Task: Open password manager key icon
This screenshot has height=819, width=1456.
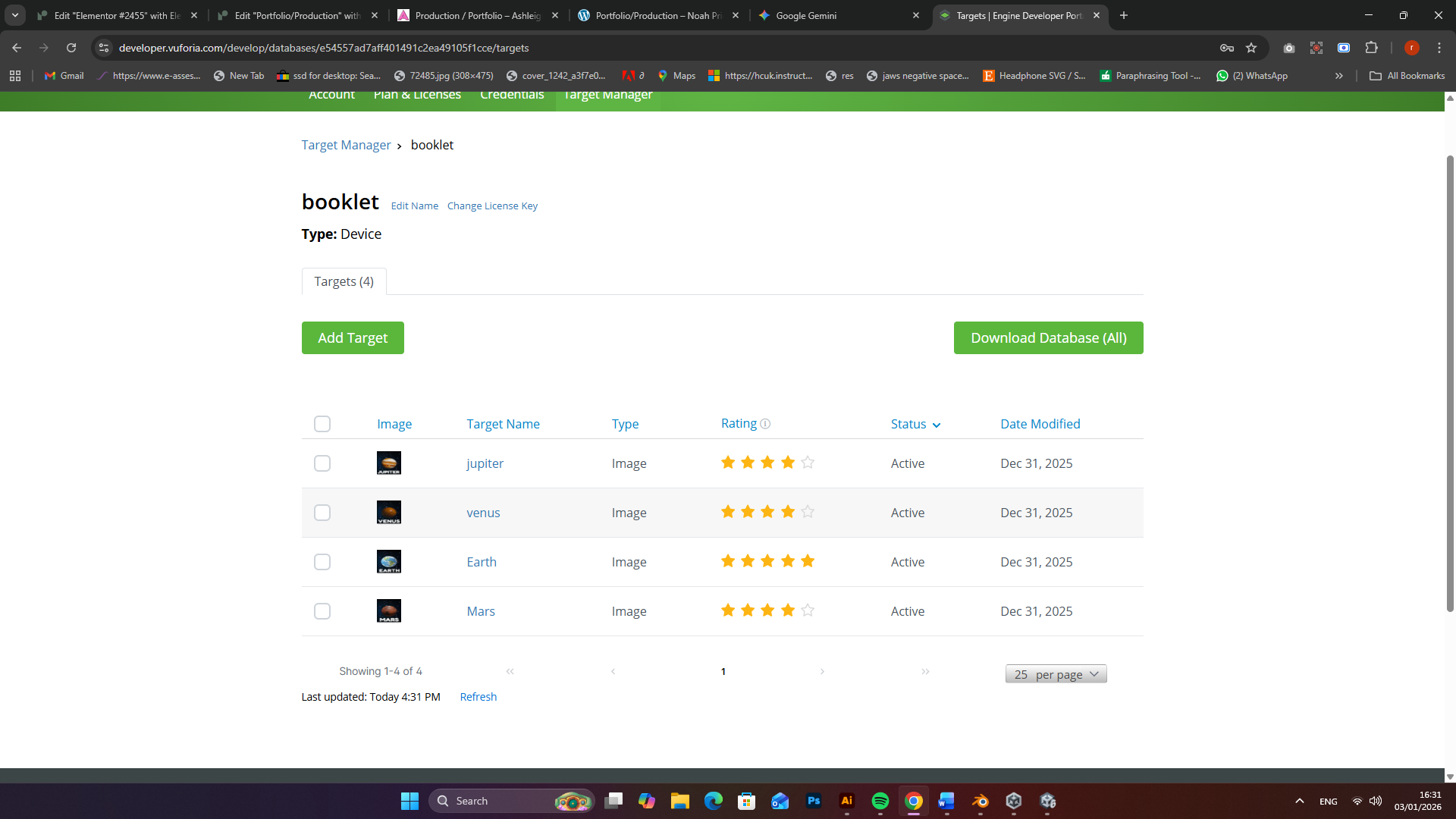Action: tap(1226, 48)
